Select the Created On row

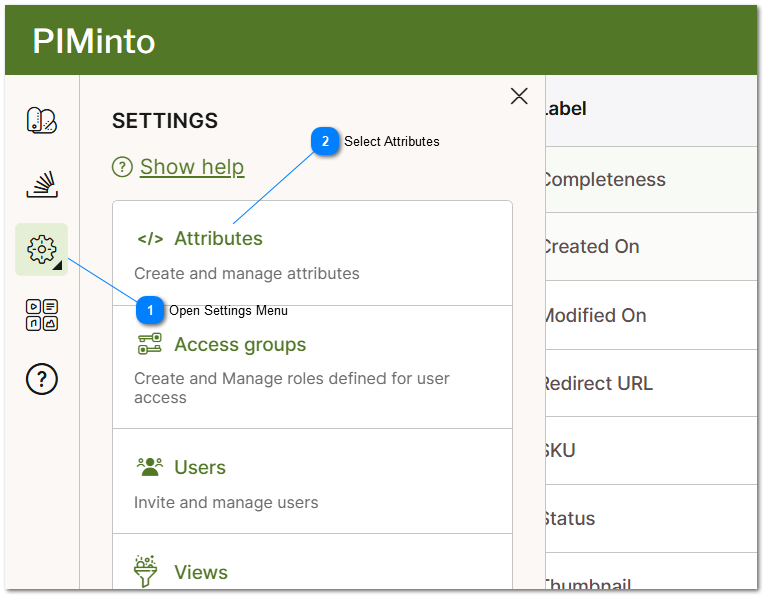[x=651, y=247]
